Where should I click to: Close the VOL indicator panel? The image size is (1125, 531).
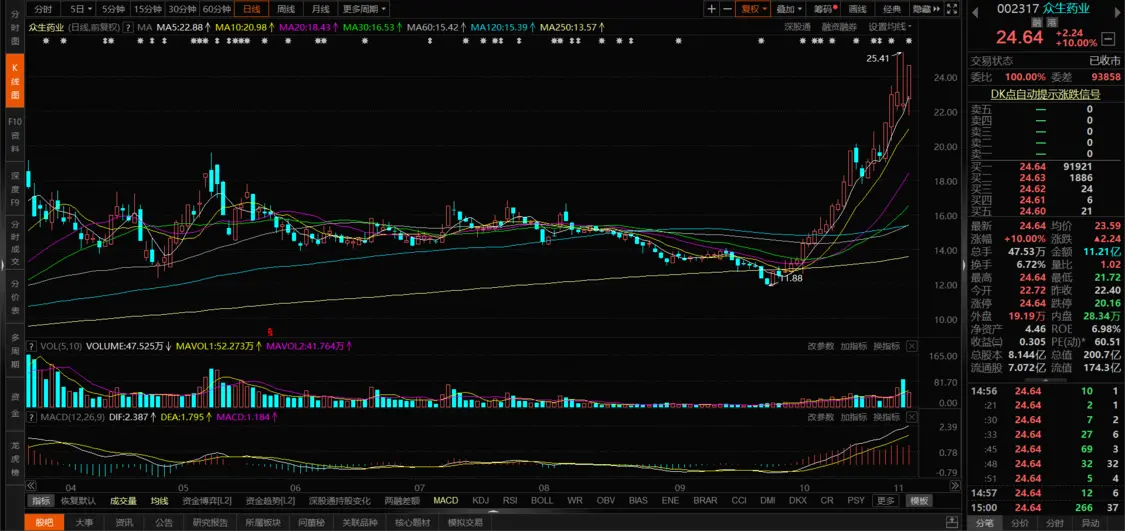911,347
